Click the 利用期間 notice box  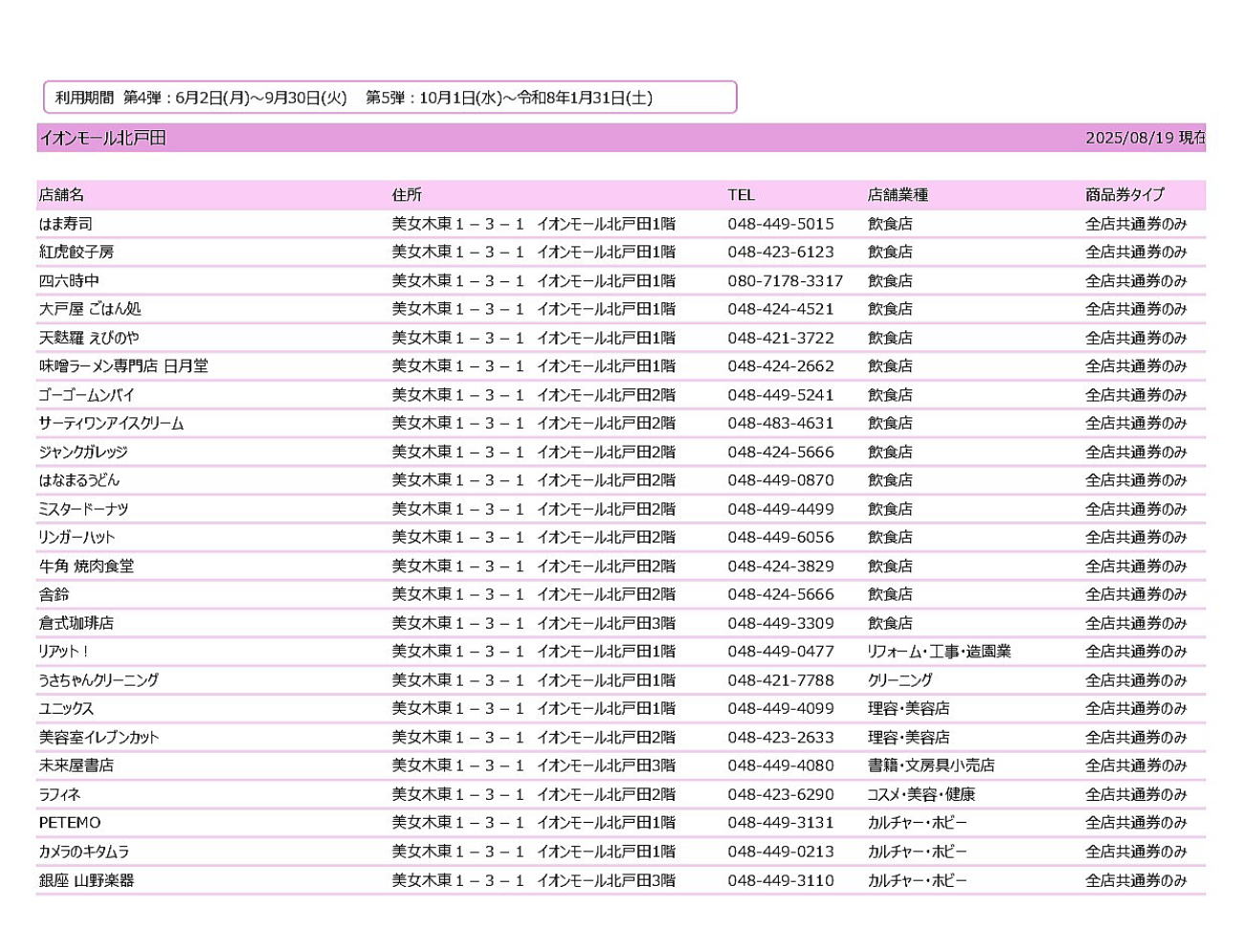389,98
